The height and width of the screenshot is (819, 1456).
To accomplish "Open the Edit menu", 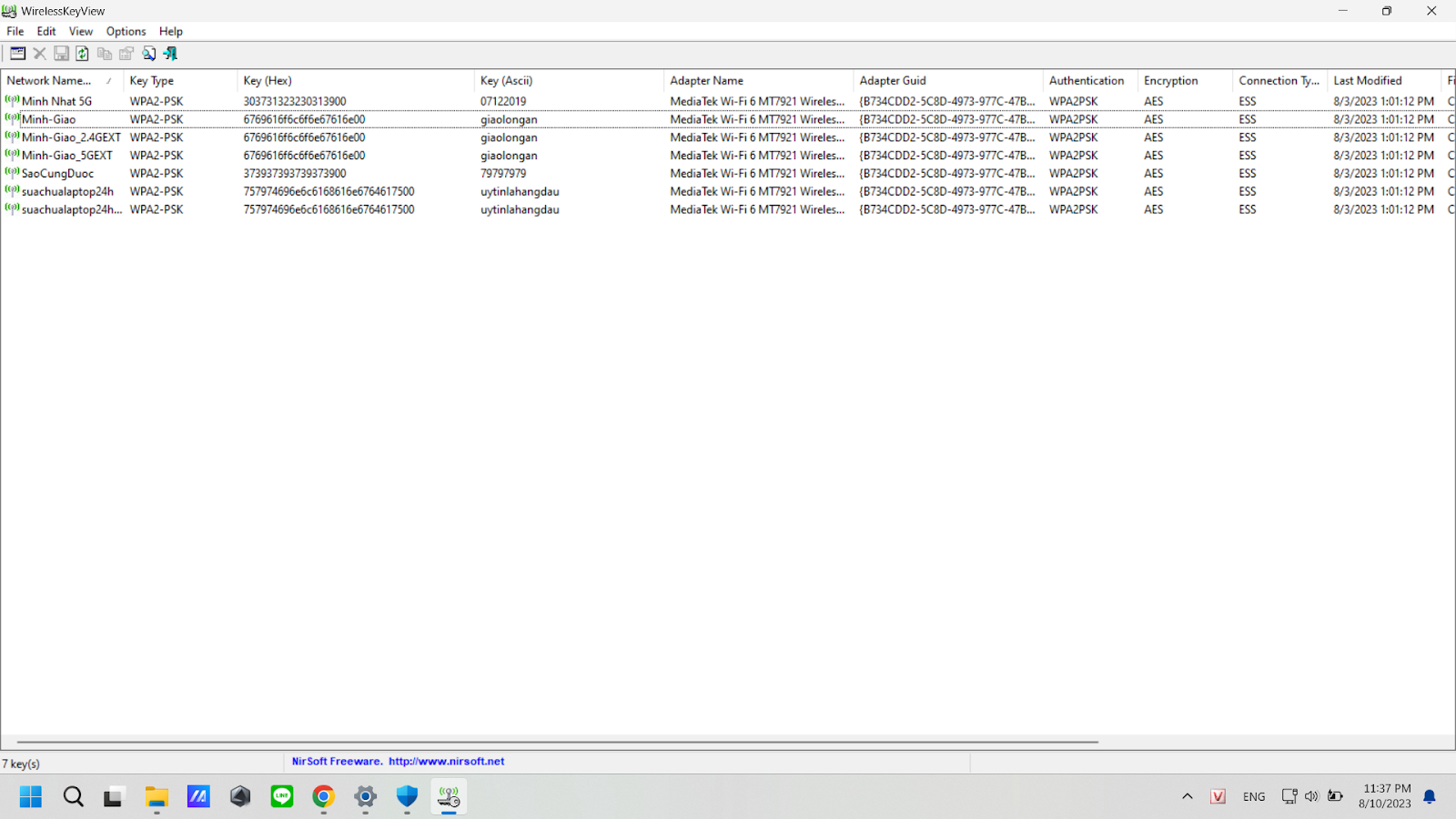I will (46, 31).
